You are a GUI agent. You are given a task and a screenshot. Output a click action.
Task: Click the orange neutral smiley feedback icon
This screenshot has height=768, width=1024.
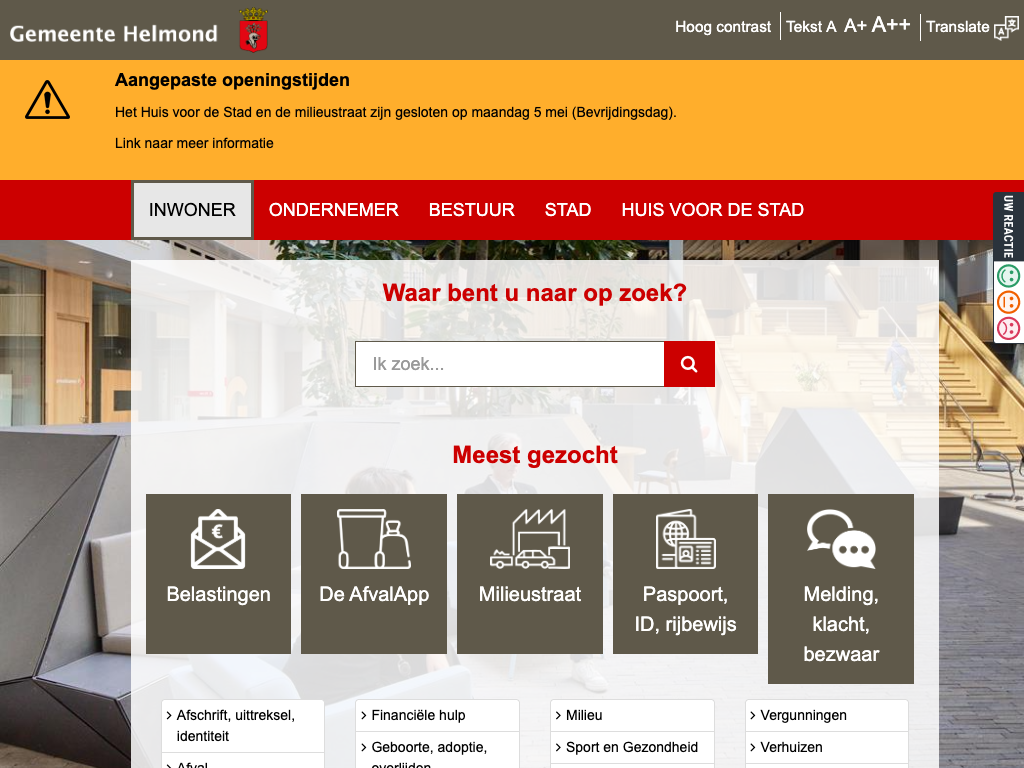click(1008, 302)
